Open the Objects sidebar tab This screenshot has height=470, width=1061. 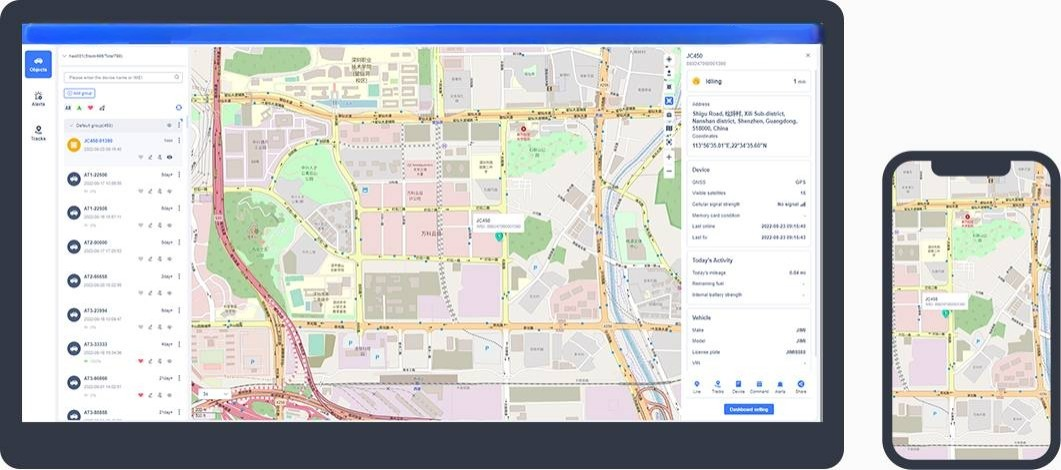pos(38,64)
